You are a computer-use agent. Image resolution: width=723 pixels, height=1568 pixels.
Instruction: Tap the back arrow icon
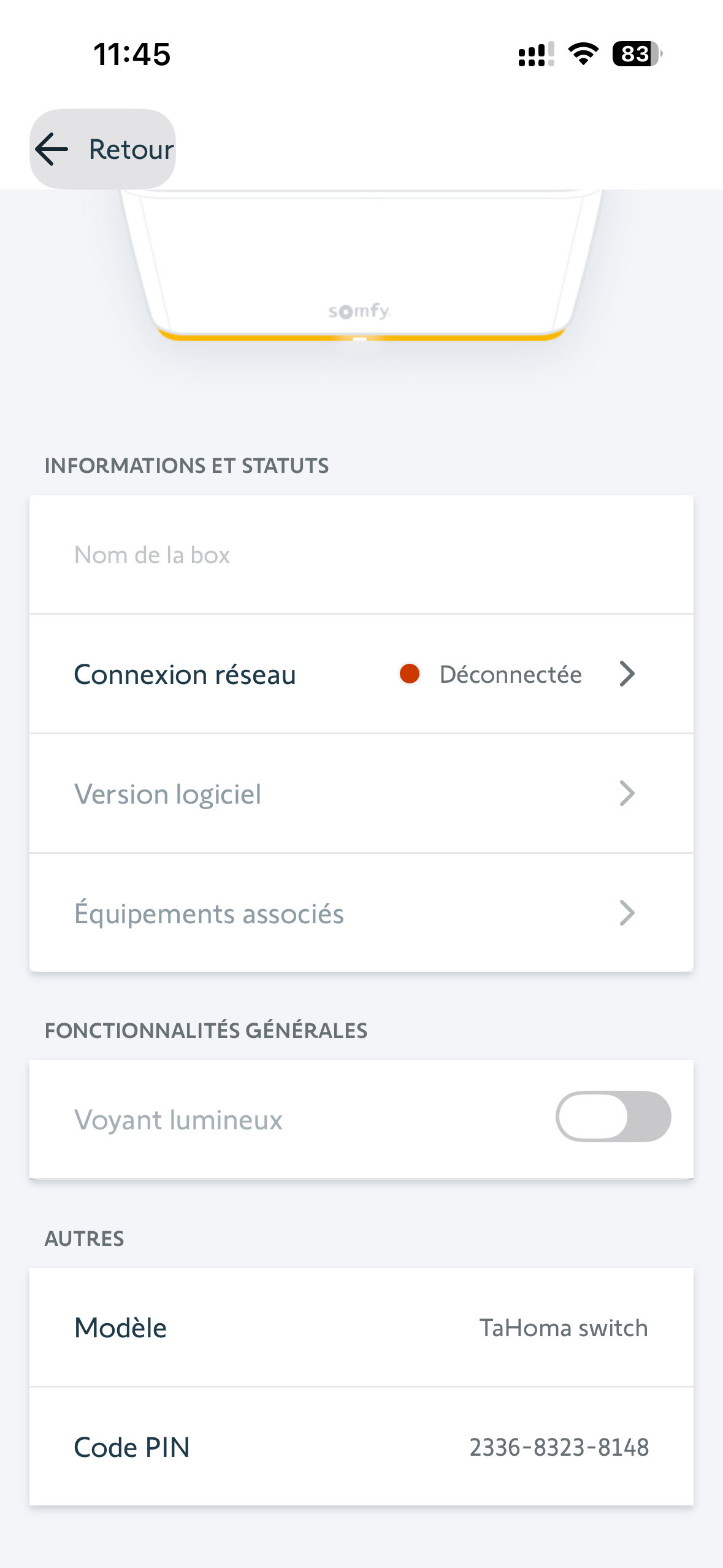click(x=52, y=149)
